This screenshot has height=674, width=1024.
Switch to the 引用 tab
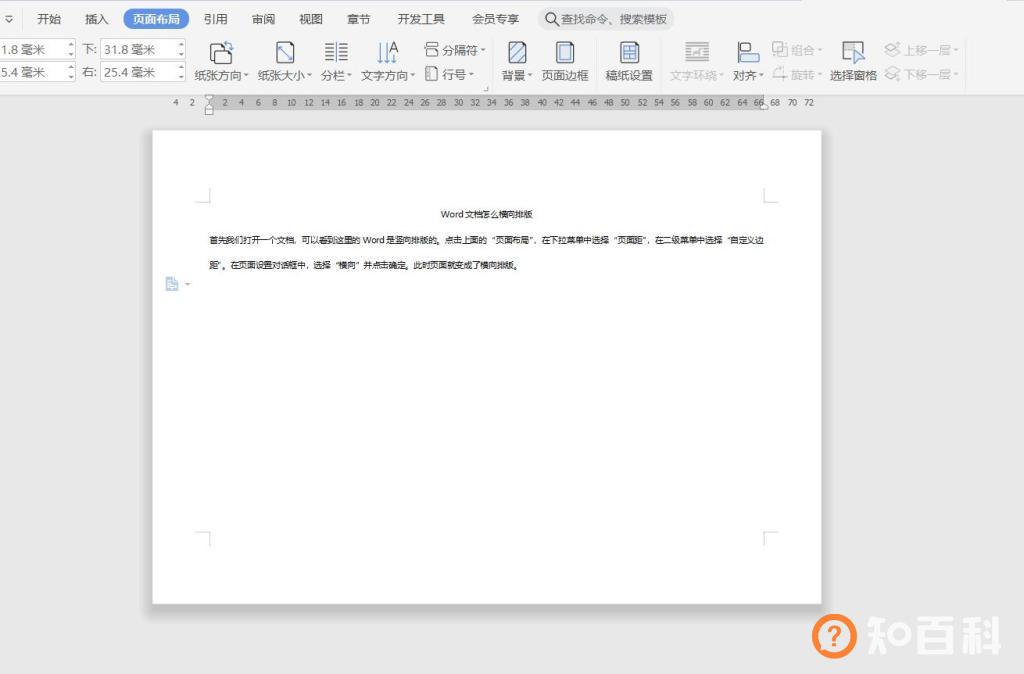[216, 19]
